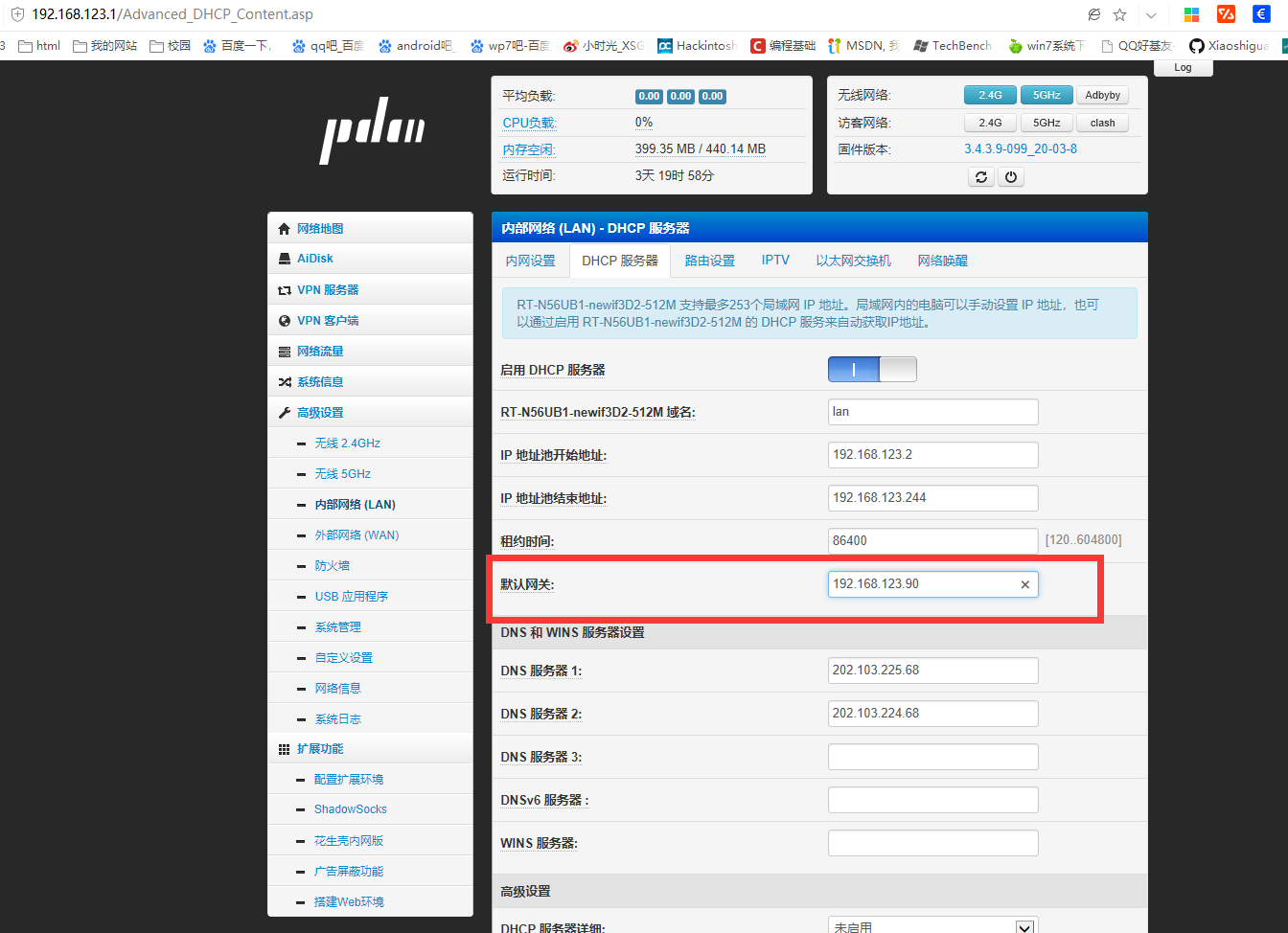Clear the default gateway field with X
The image size is (1288, 933).
(1024, 584)
